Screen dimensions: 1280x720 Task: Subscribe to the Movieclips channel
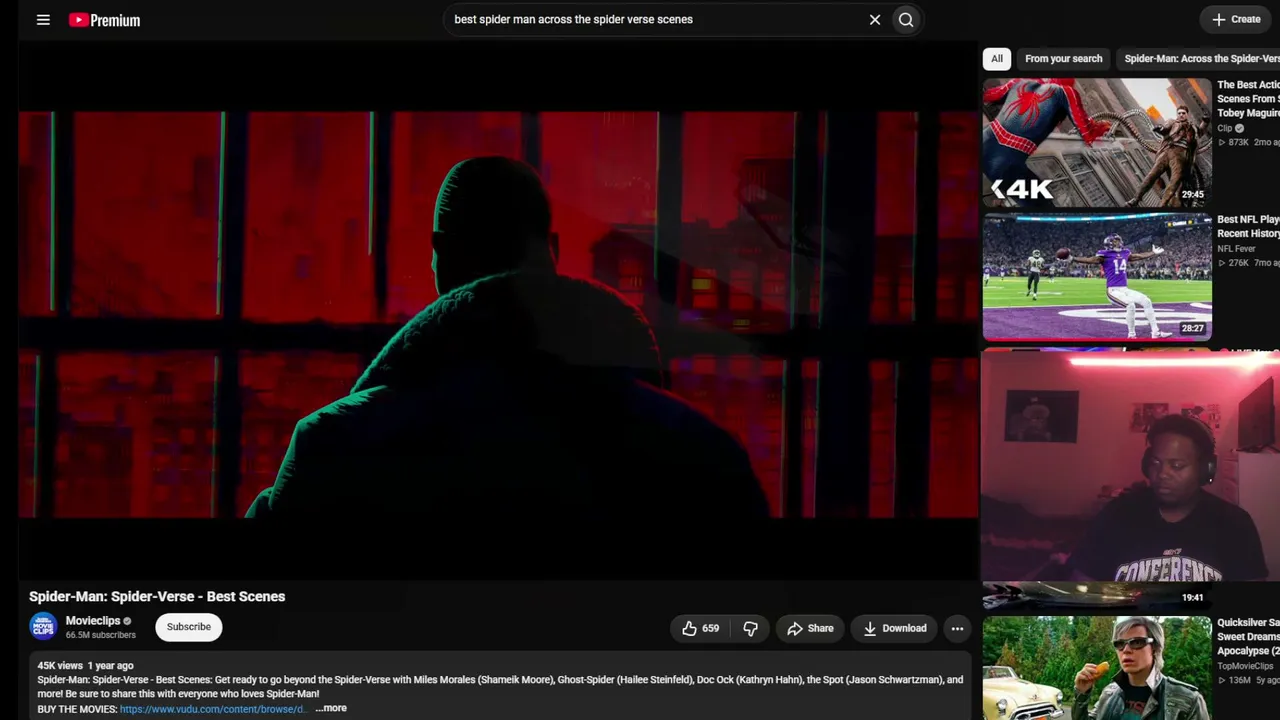(188, 627)
